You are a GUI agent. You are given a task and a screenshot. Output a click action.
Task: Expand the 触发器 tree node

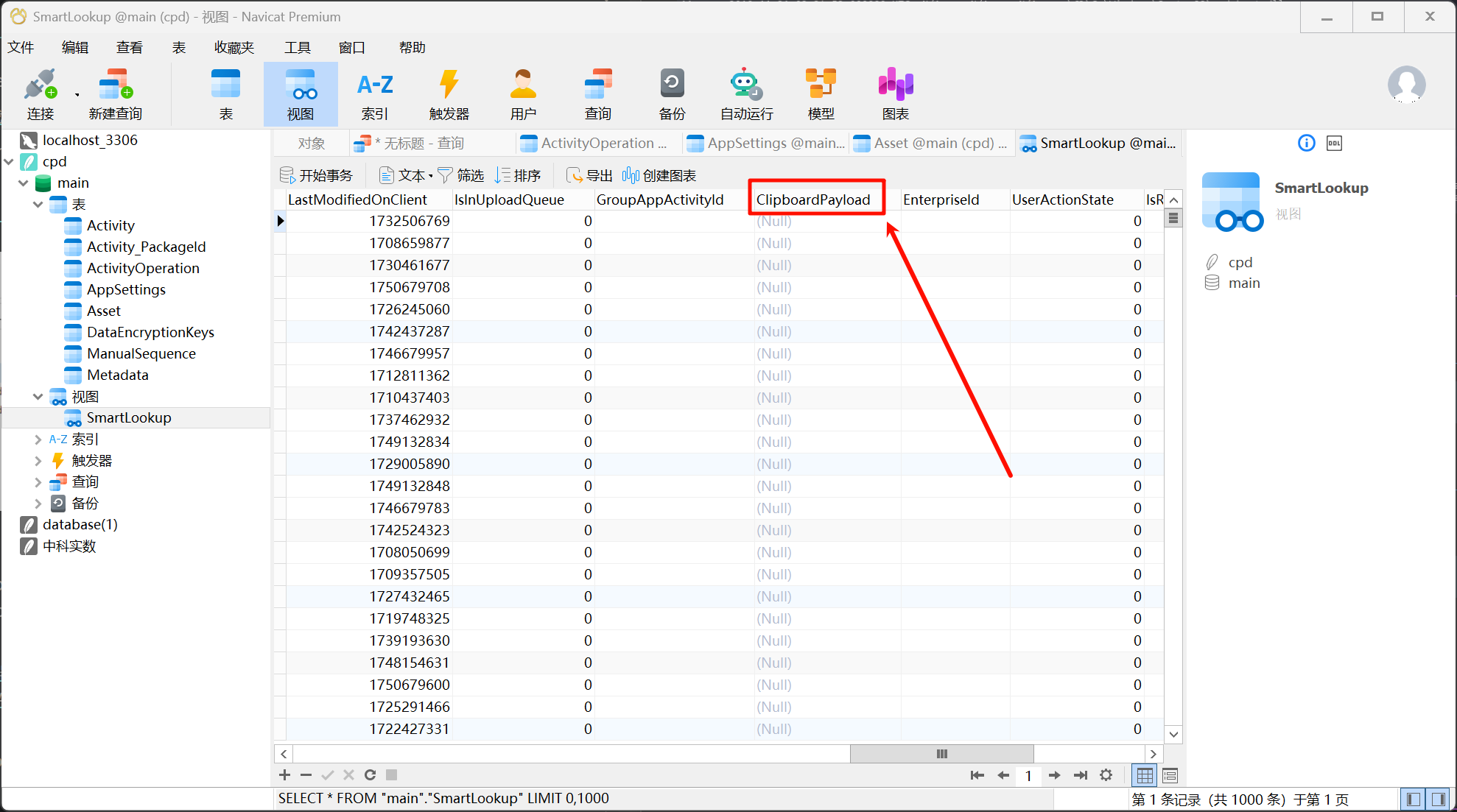pos(38,461)
